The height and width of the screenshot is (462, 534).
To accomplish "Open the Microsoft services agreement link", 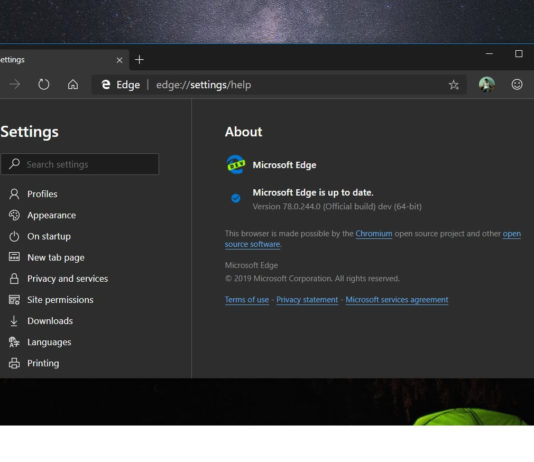I will (x=397, y=300).
